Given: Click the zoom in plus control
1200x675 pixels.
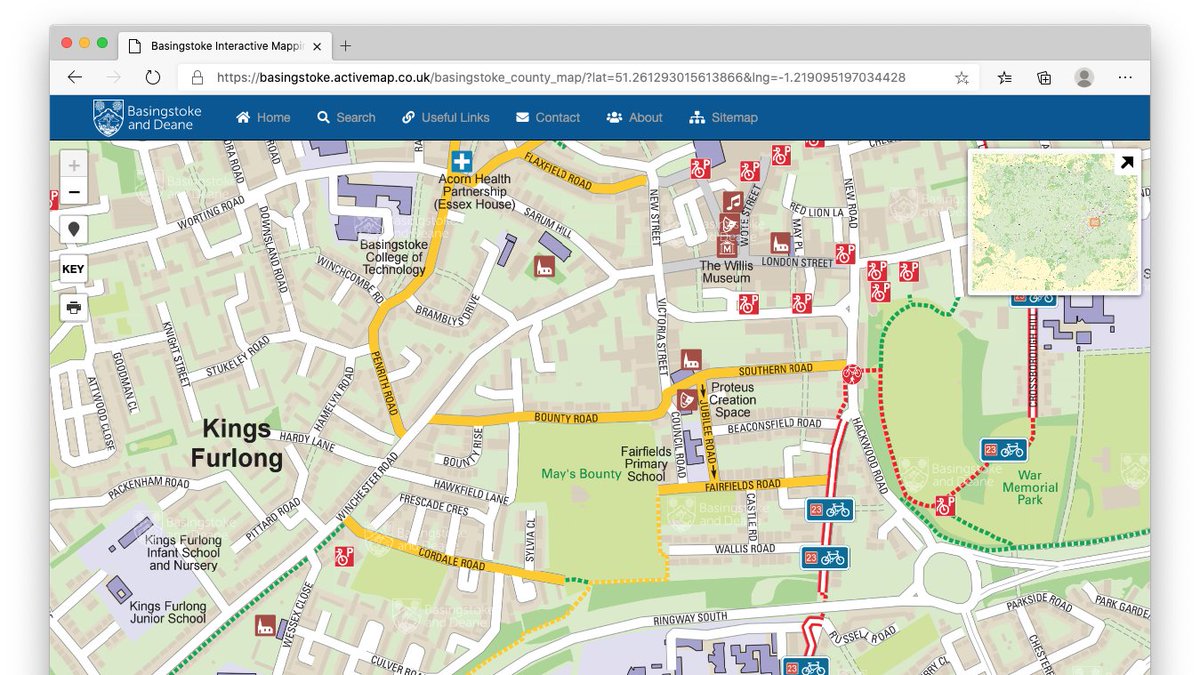Looking at the screenshot, I should point(74,163).
